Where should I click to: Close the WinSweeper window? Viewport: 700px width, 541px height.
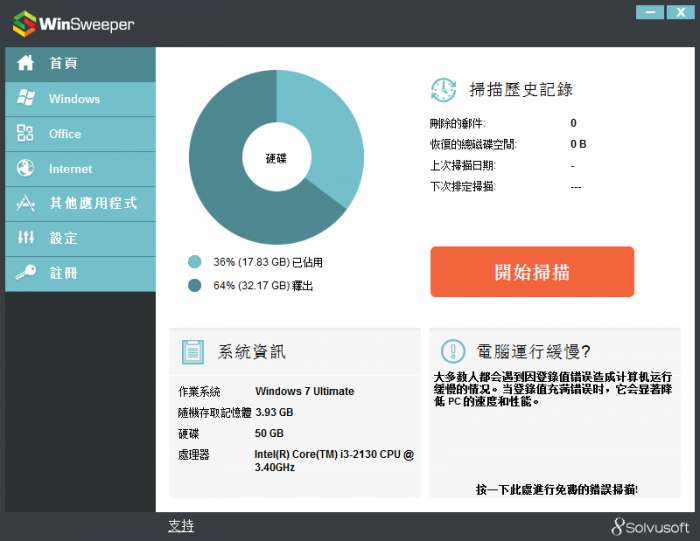point(680,12)
